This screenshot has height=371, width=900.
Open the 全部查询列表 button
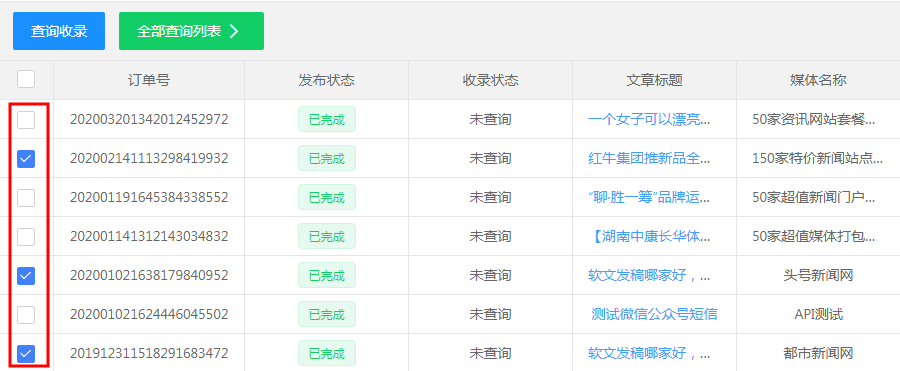pyautogui.click(x=191, y=31)
